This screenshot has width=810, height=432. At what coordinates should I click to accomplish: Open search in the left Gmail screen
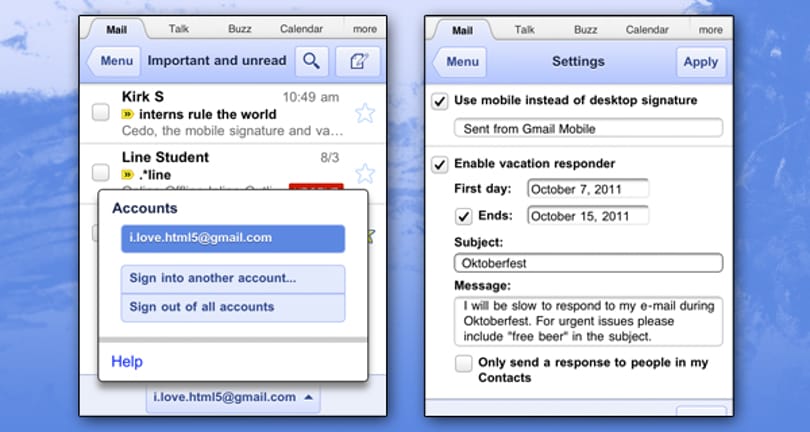311,61
